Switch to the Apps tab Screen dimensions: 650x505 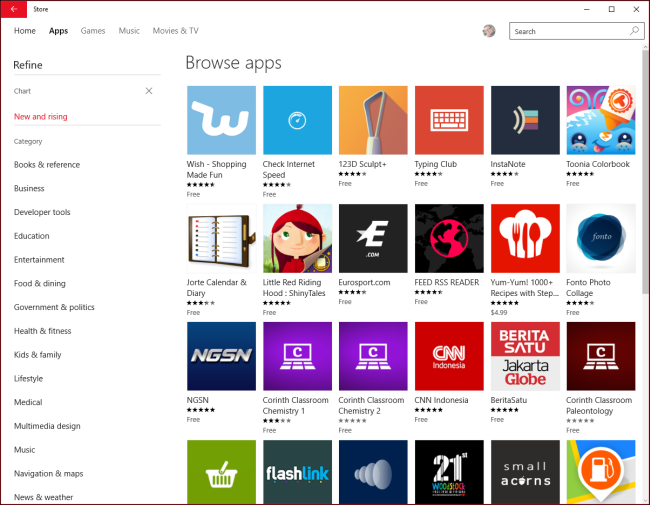(x=58, y=31)
